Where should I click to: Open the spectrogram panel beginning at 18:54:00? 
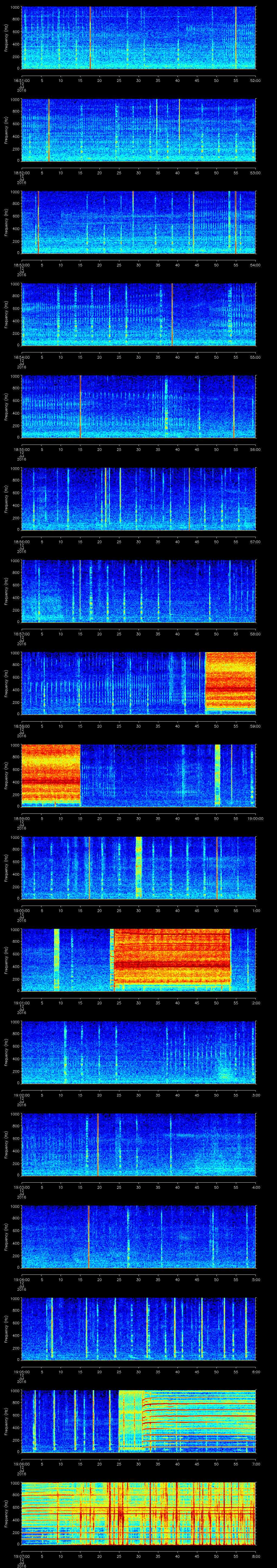tap(139, 314)
